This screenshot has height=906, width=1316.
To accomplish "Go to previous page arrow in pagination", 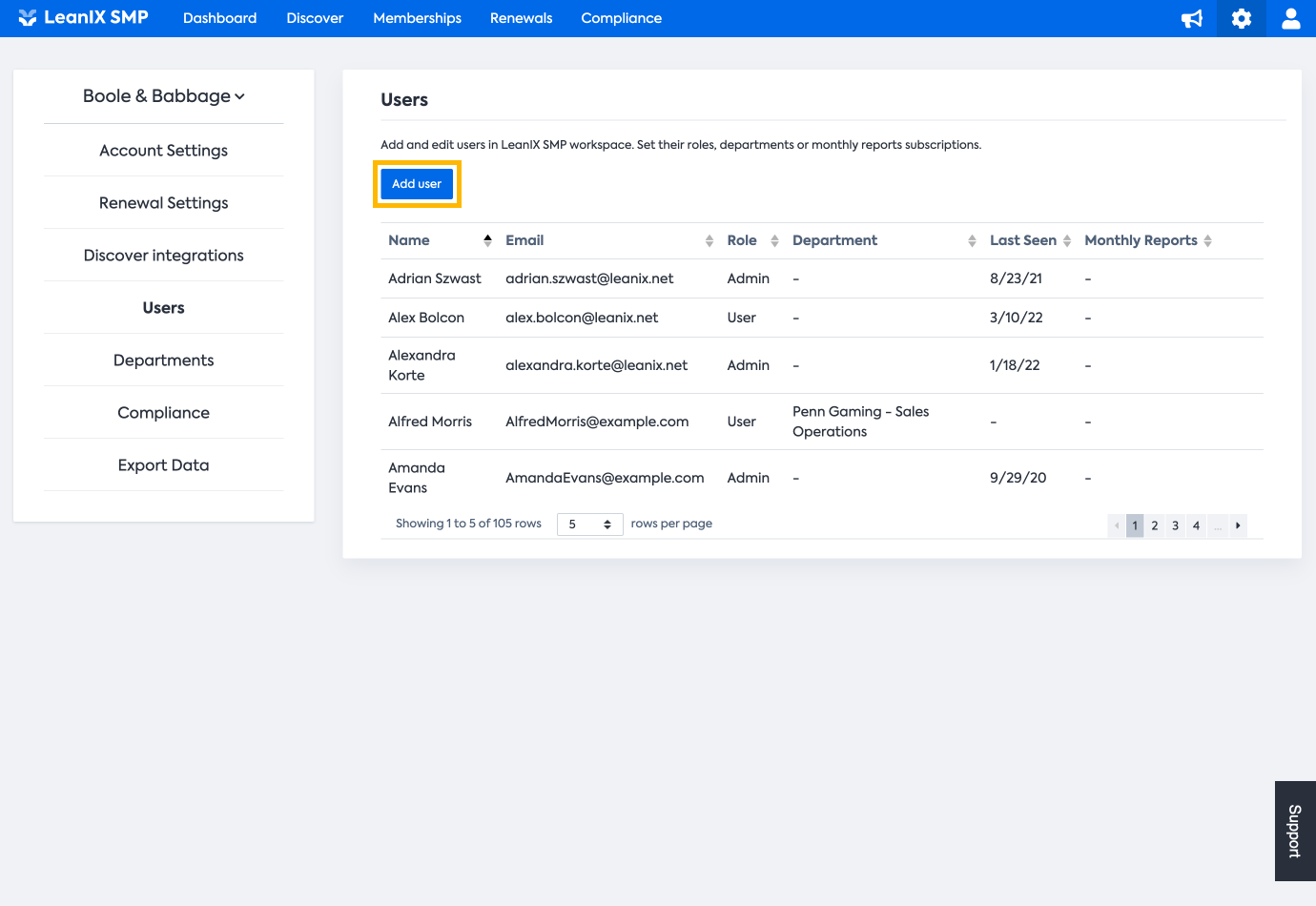I will (1117, 525).
